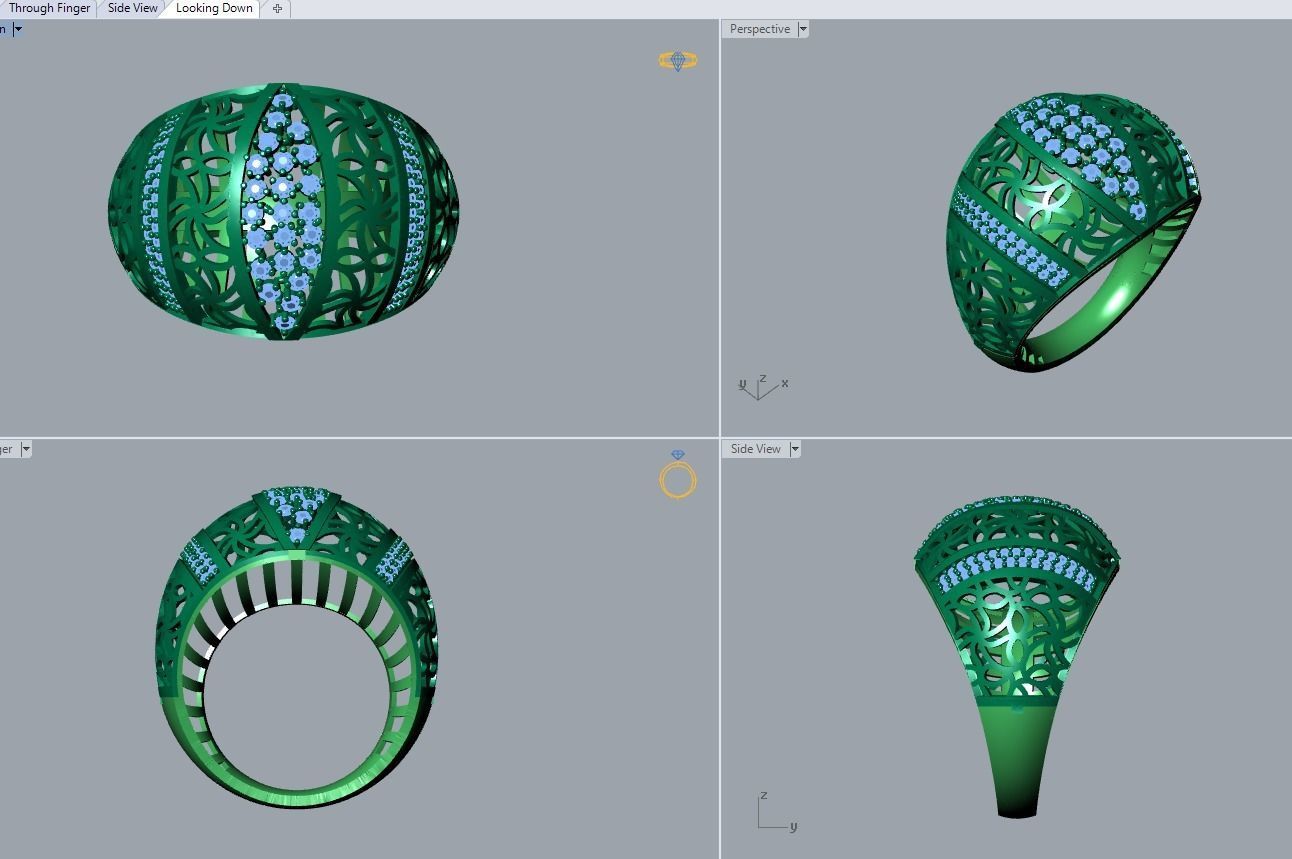This screenshot has width=1292, height=859.
Task: Select the Looking Down tab
Action: [x=214, y=8]
